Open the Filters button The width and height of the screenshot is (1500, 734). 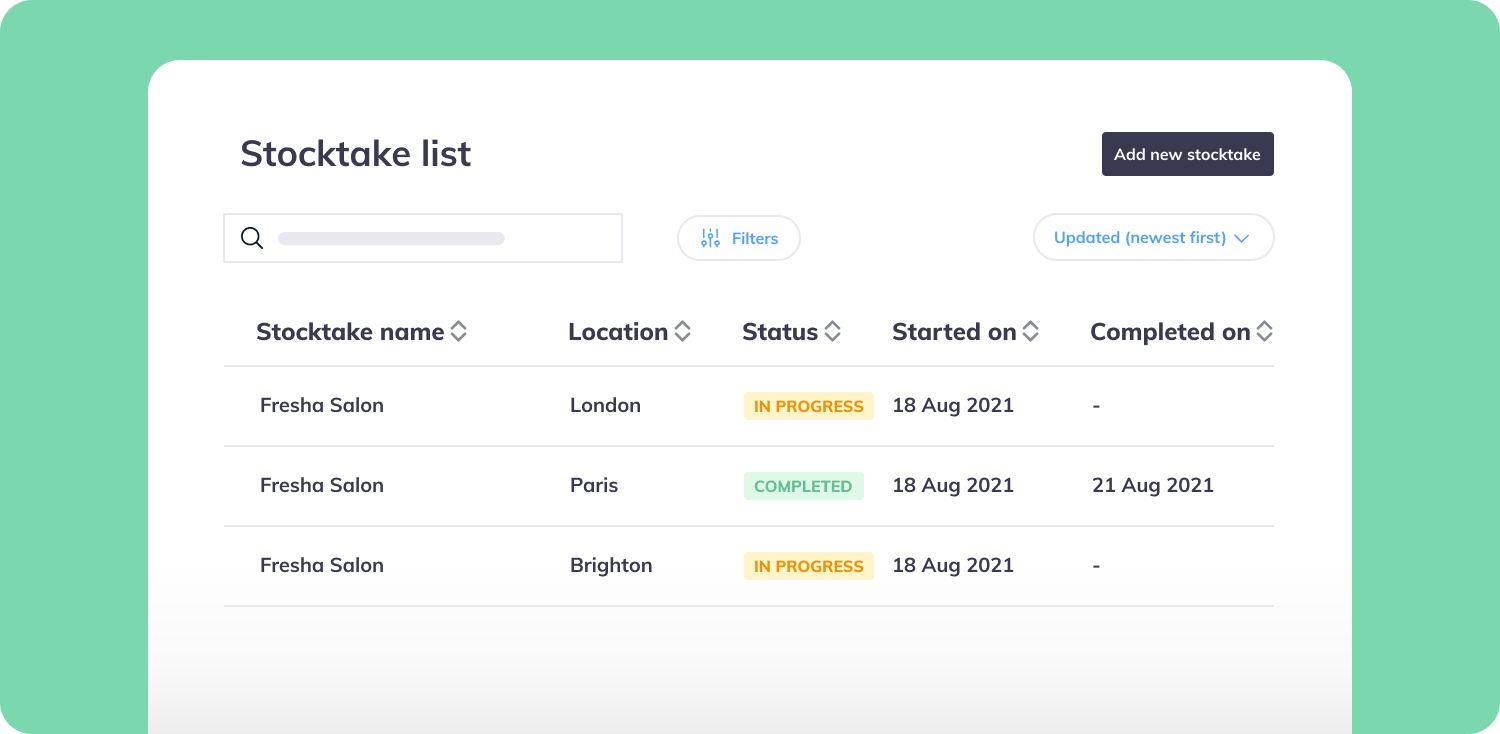click(739, 238)
